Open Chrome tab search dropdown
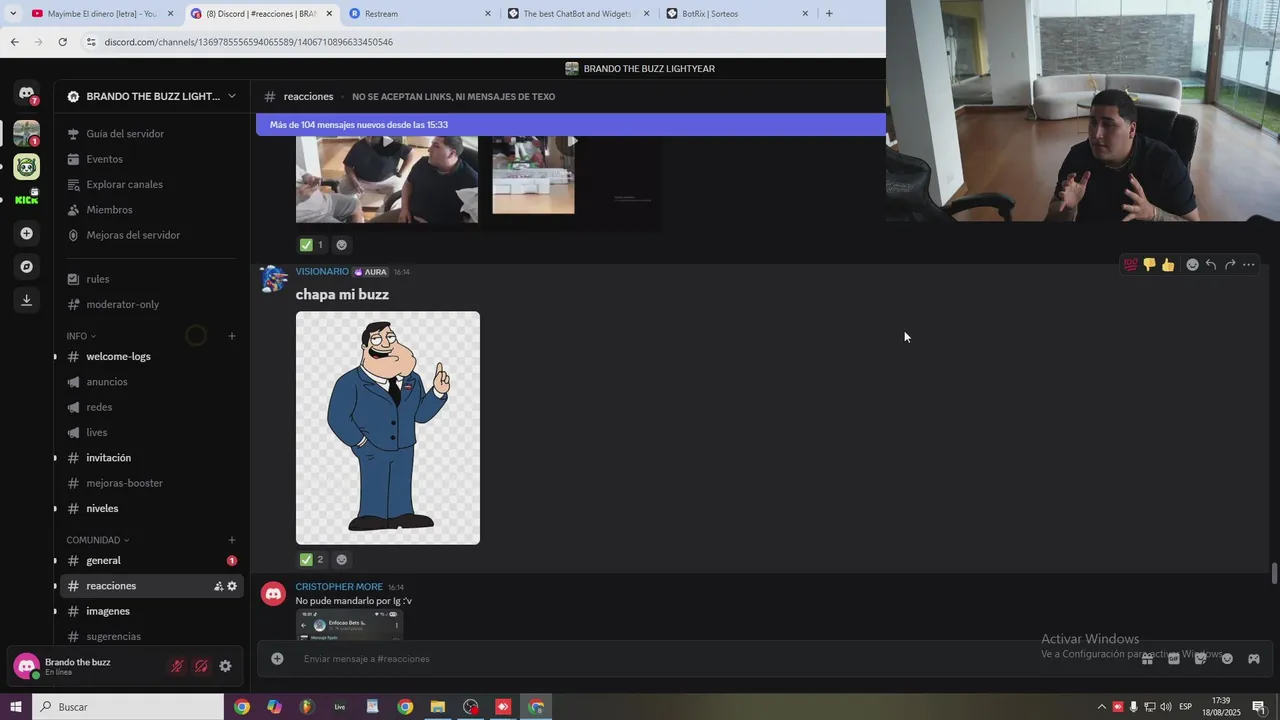 click(13, 13)
